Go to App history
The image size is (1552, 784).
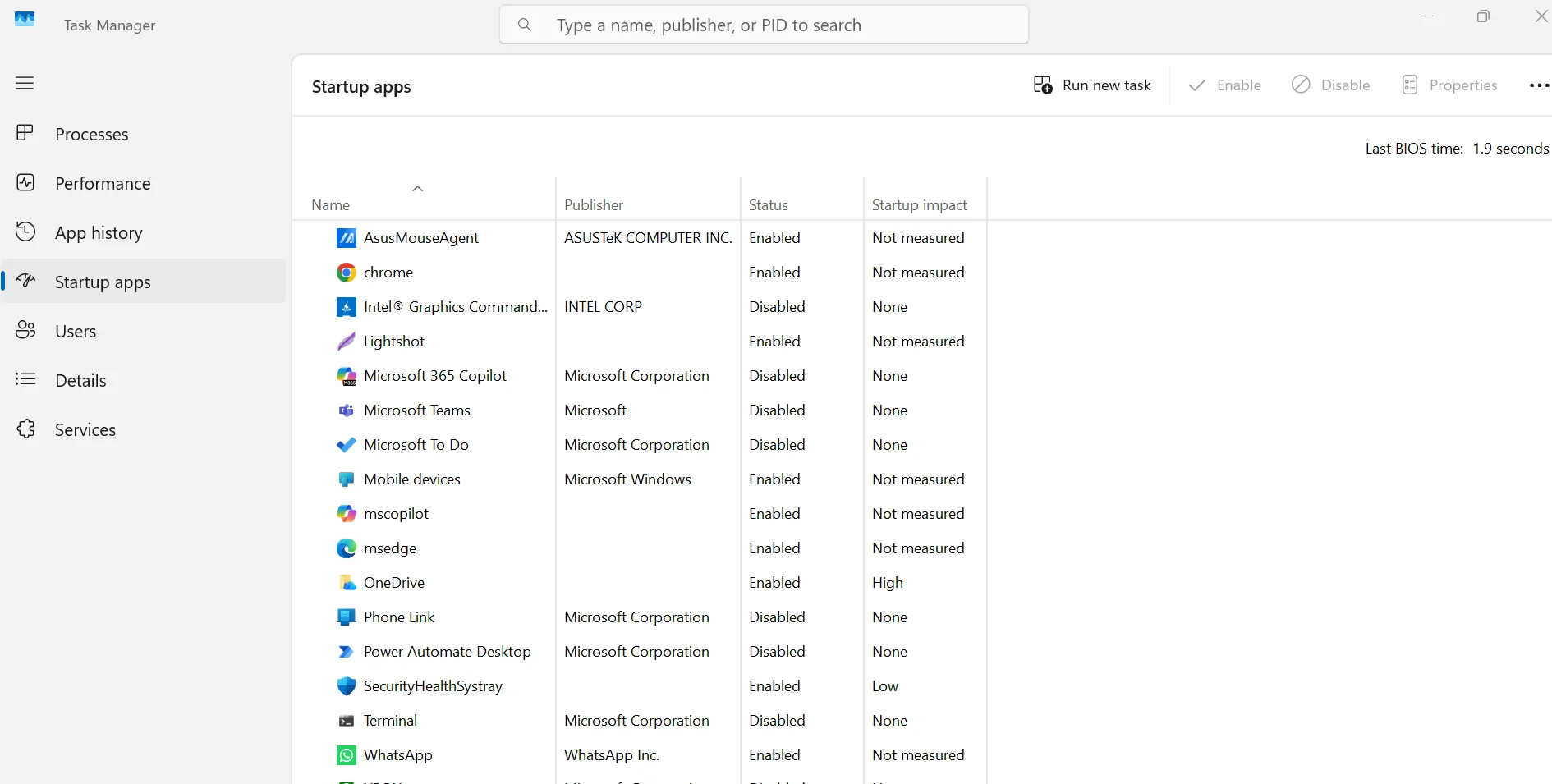[144, 232]
